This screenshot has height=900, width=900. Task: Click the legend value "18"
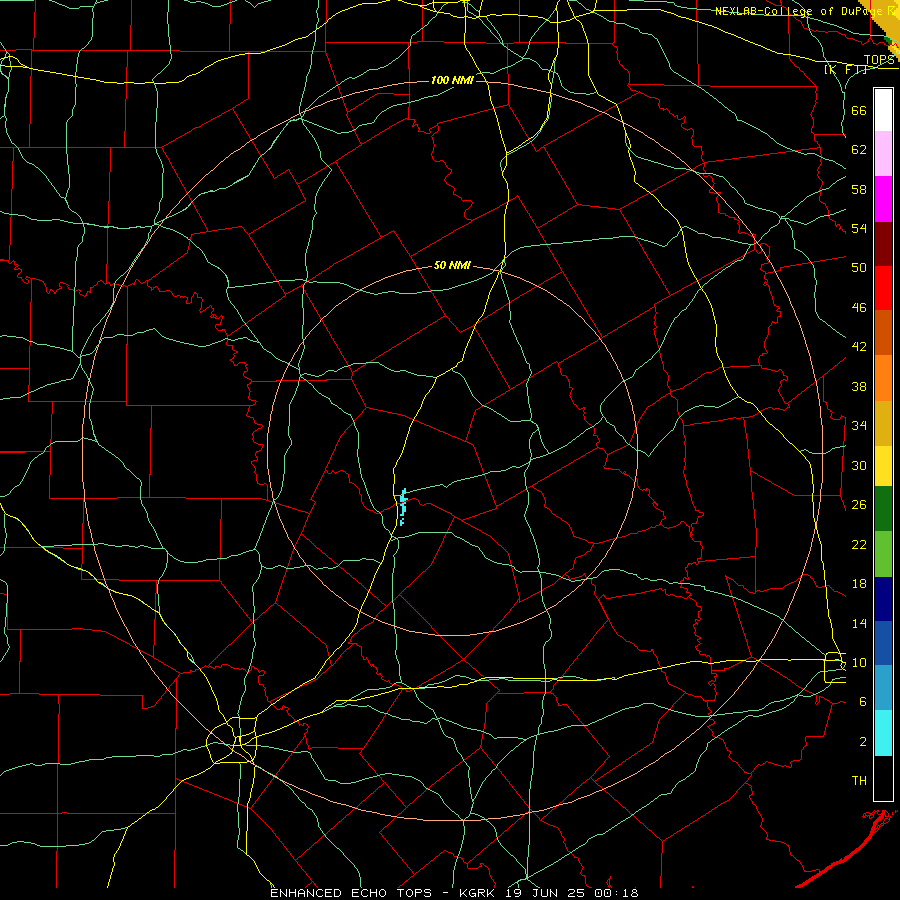859,584
